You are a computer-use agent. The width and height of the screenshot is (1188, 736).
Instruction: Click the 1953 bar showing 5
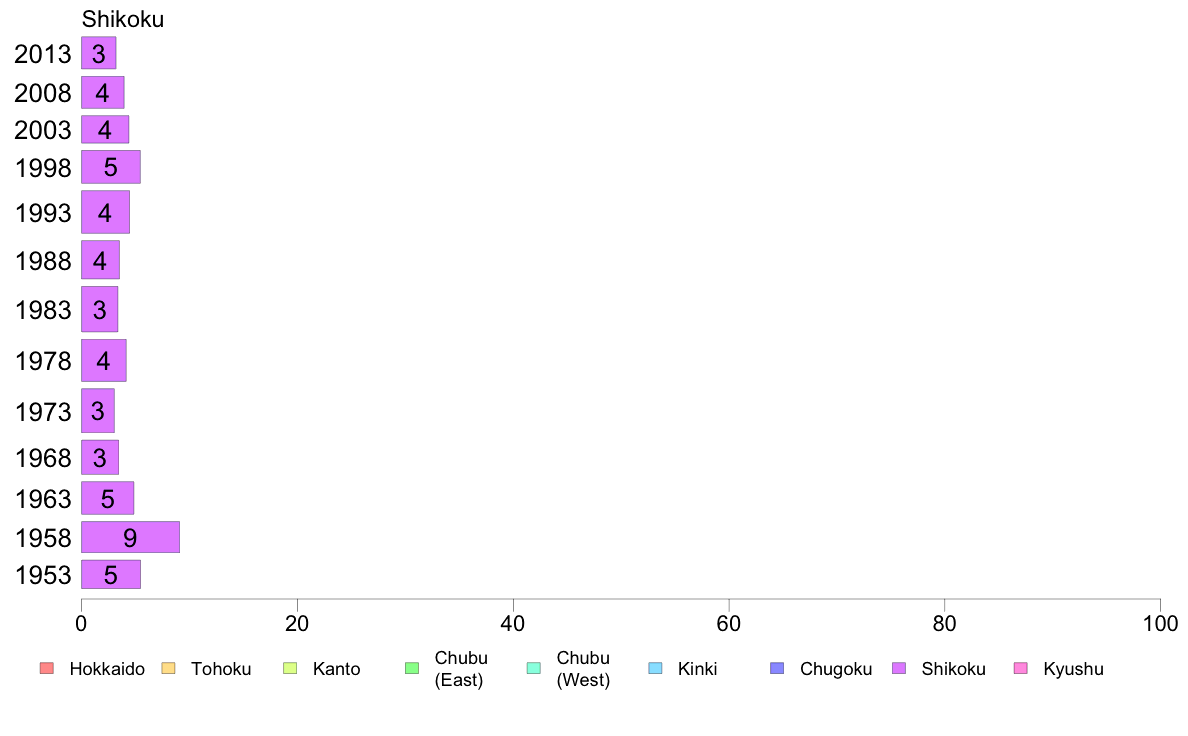pyautogui.click(x=111, y=575)
